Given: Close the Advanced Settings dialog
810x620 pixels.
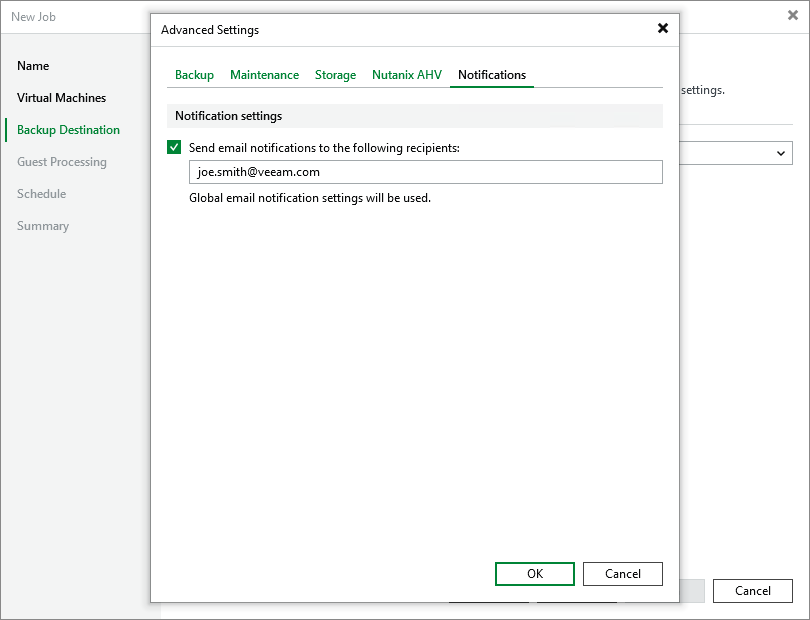Looking at the screenshot, I should tap(663, 29).
